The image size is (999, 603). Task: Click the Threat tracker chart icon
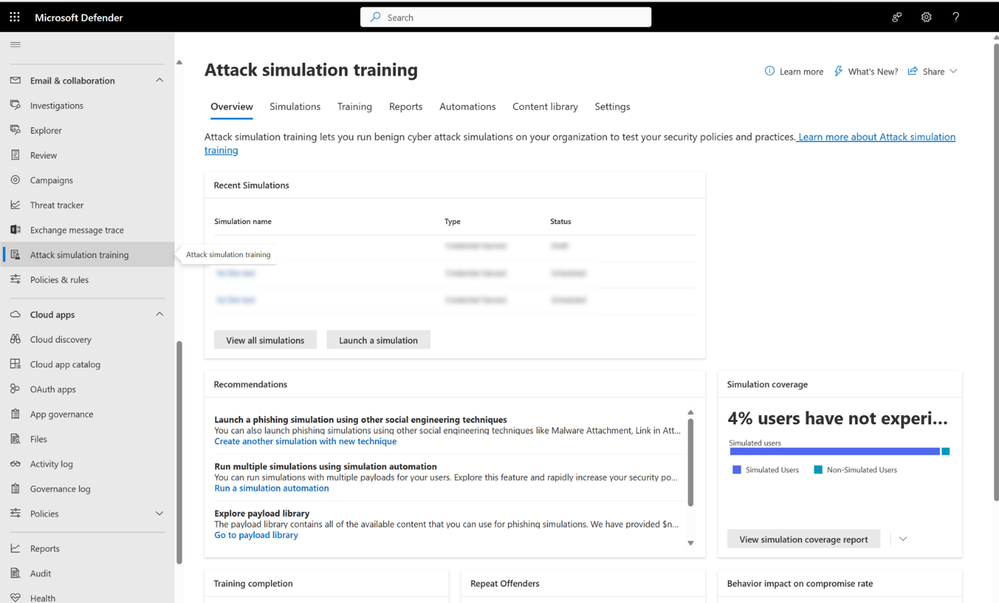point(15,205)
